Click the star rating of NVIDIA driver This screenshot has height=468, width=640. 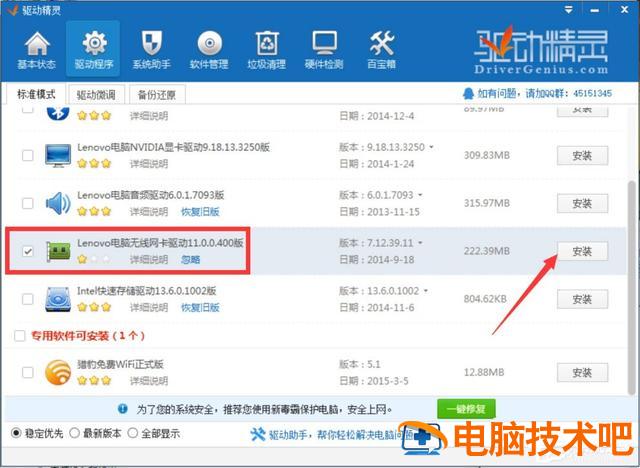tap(94, 164)
